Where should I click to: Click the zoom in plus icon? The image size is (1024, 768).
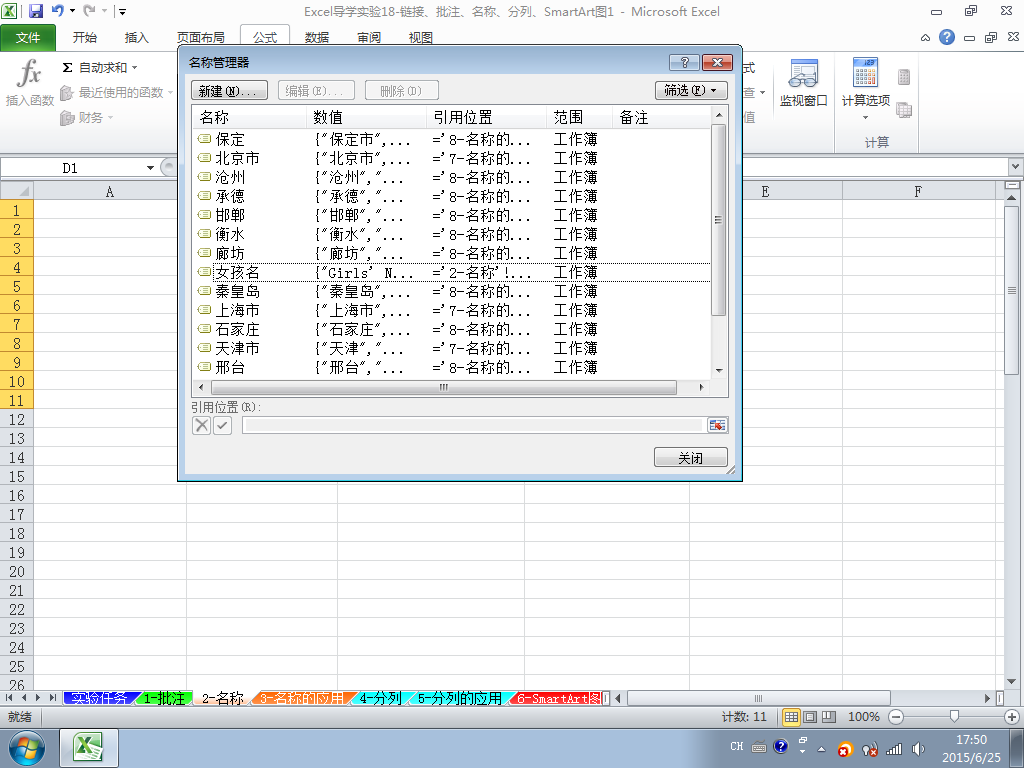tap(1012, 717)
